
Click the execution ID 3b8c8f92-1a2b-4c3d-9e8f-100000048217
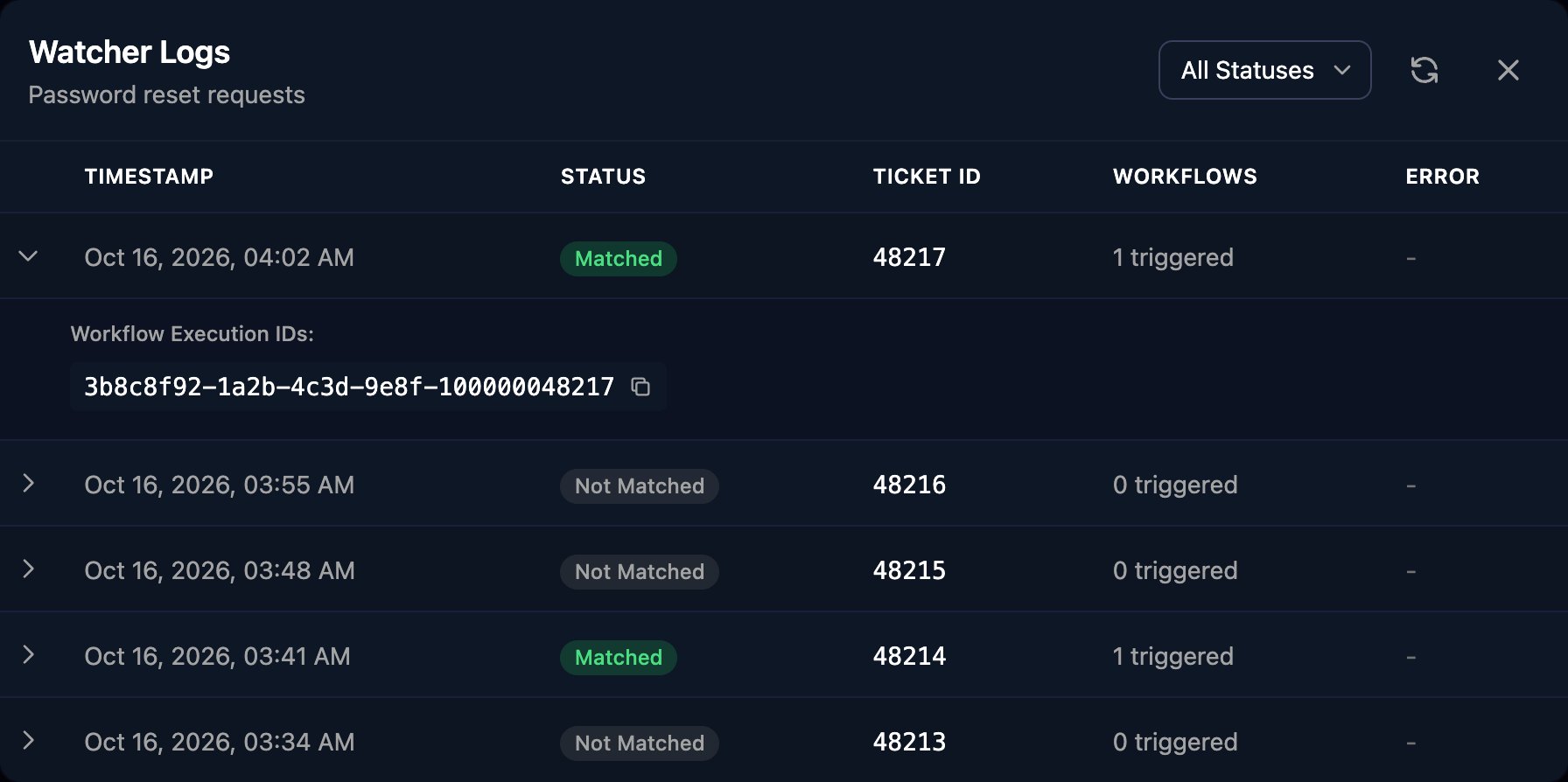349,387
